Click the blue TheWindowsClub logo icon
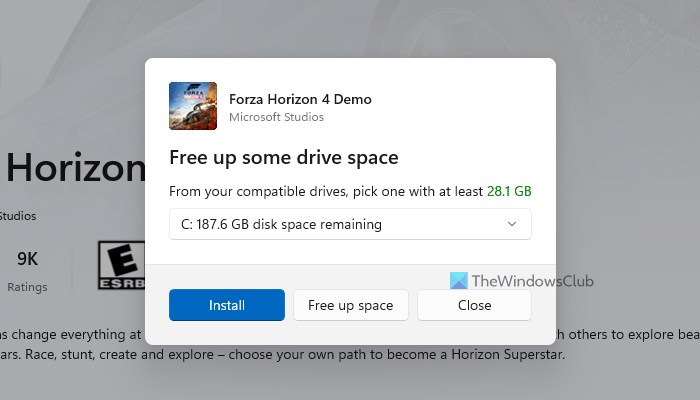Viewport: 700px width, 400px height. click(459, 282)
